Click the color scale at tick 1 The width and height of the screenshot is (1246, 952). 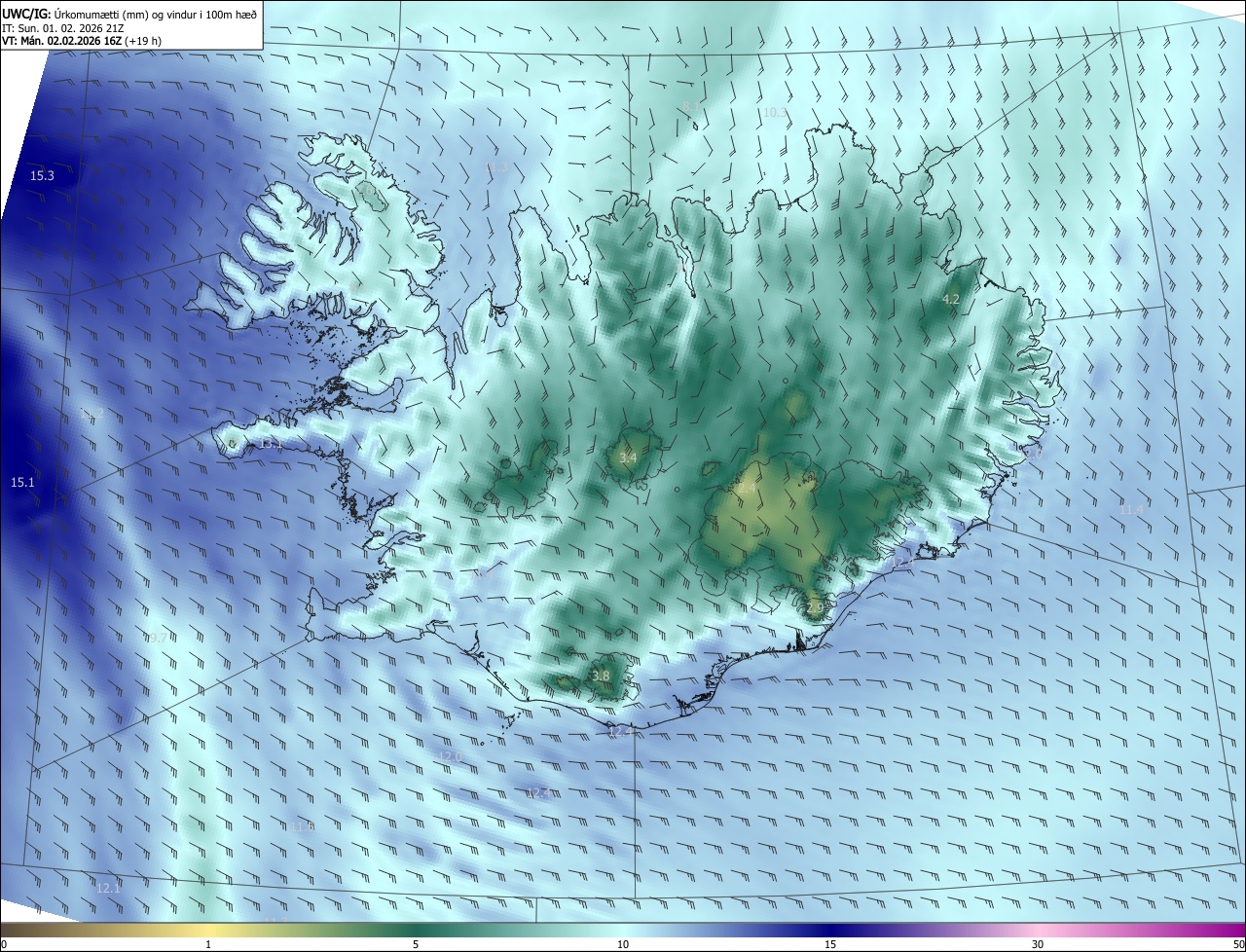tap(208, 944)
